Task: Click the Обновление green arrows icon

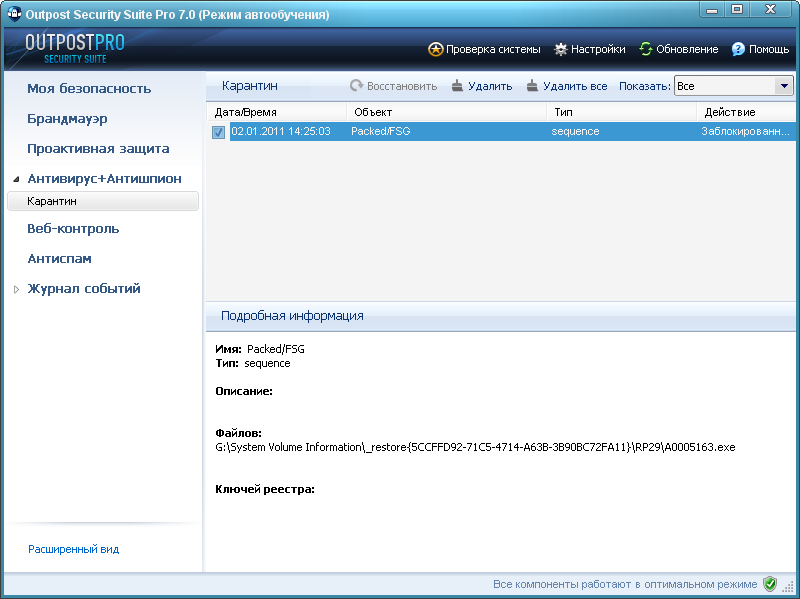Action: [646, 49]
